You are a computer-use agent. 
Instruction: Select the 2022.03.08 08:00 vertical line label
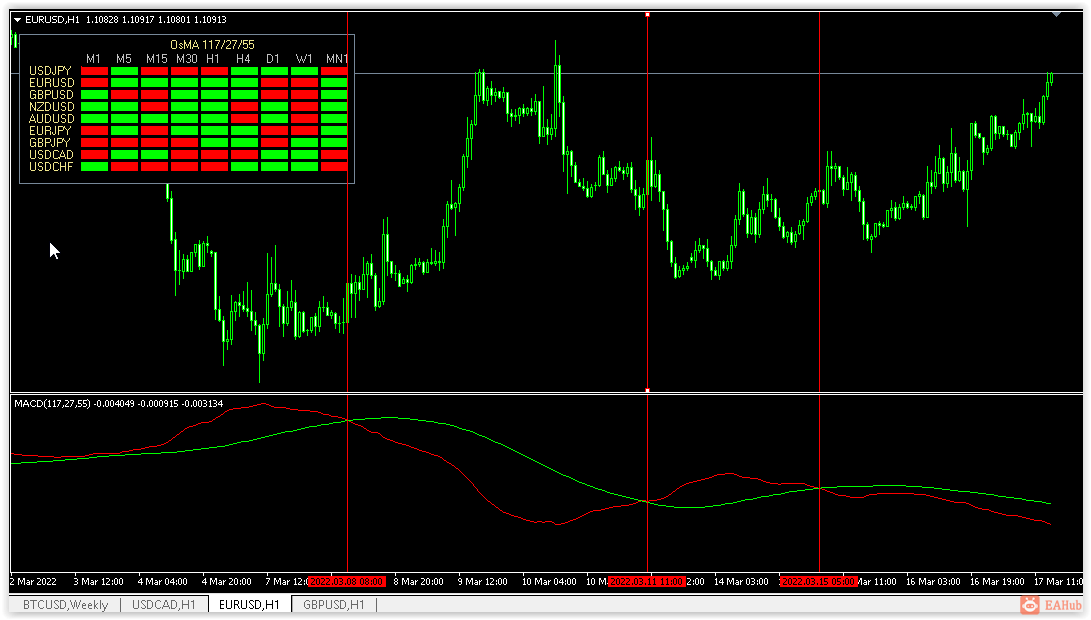(x=347, y=582)
